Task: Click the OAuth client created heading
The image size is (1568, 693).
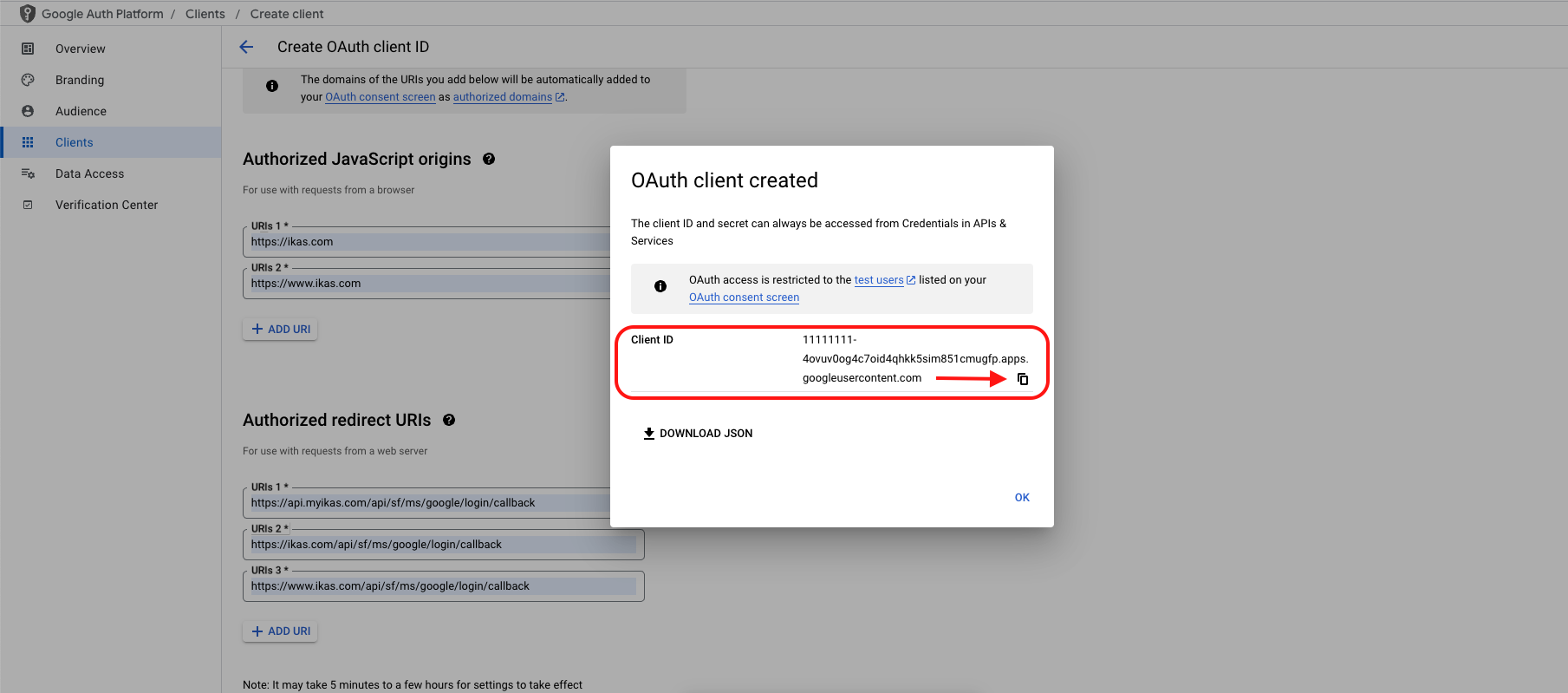Action: 725,180
